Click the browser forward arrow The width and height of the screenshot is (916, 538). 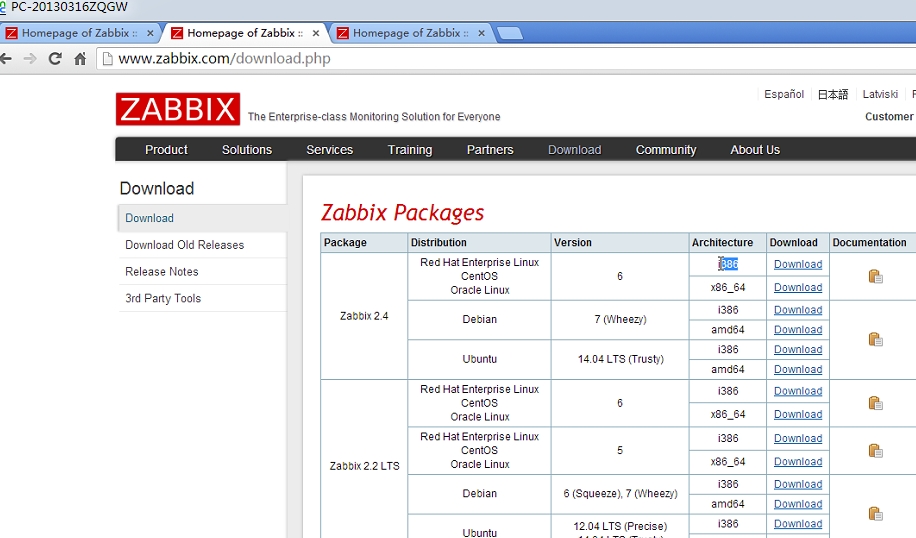(30, 58)
